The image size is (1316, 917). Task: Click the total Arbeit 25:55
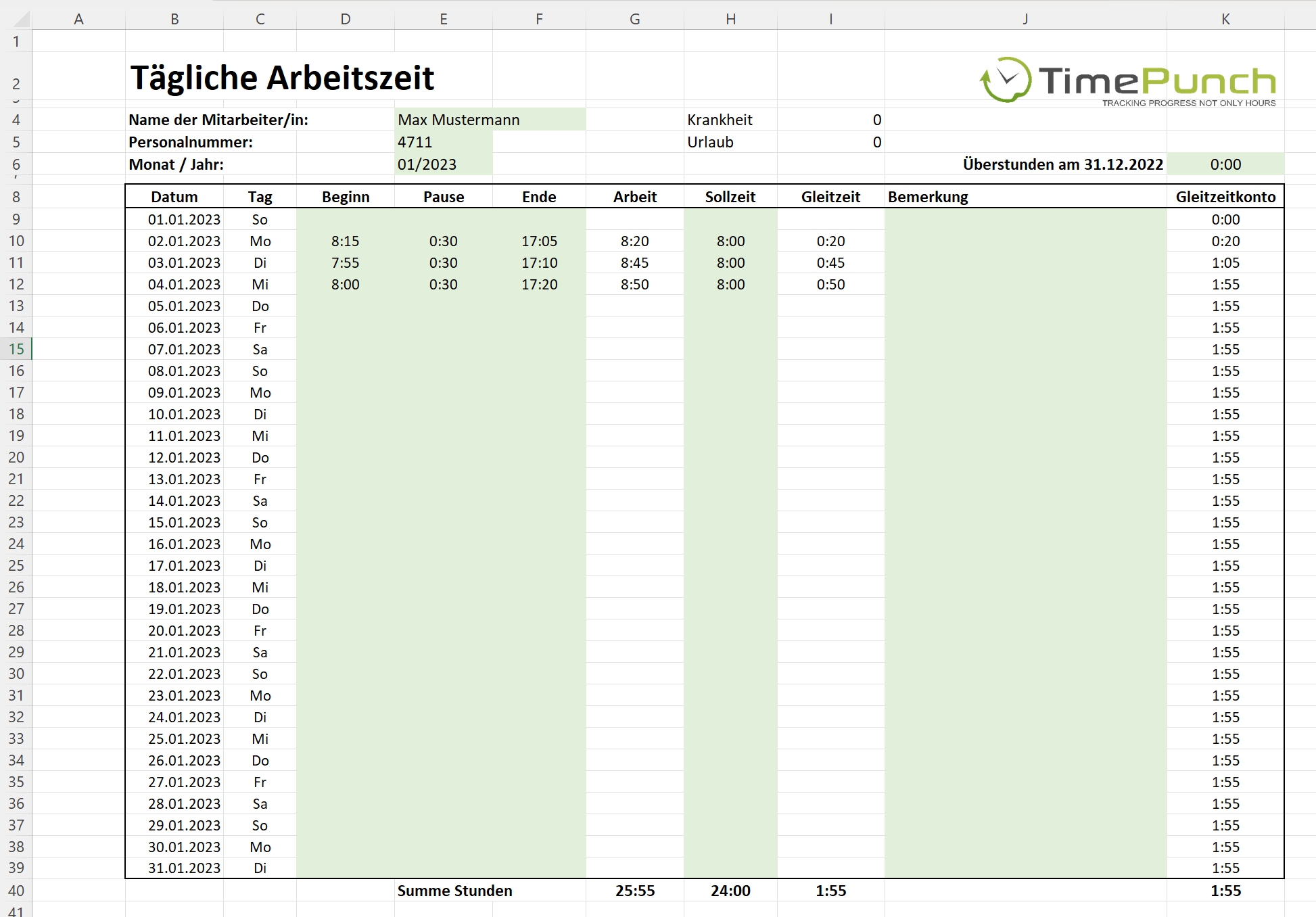(634, 891)
